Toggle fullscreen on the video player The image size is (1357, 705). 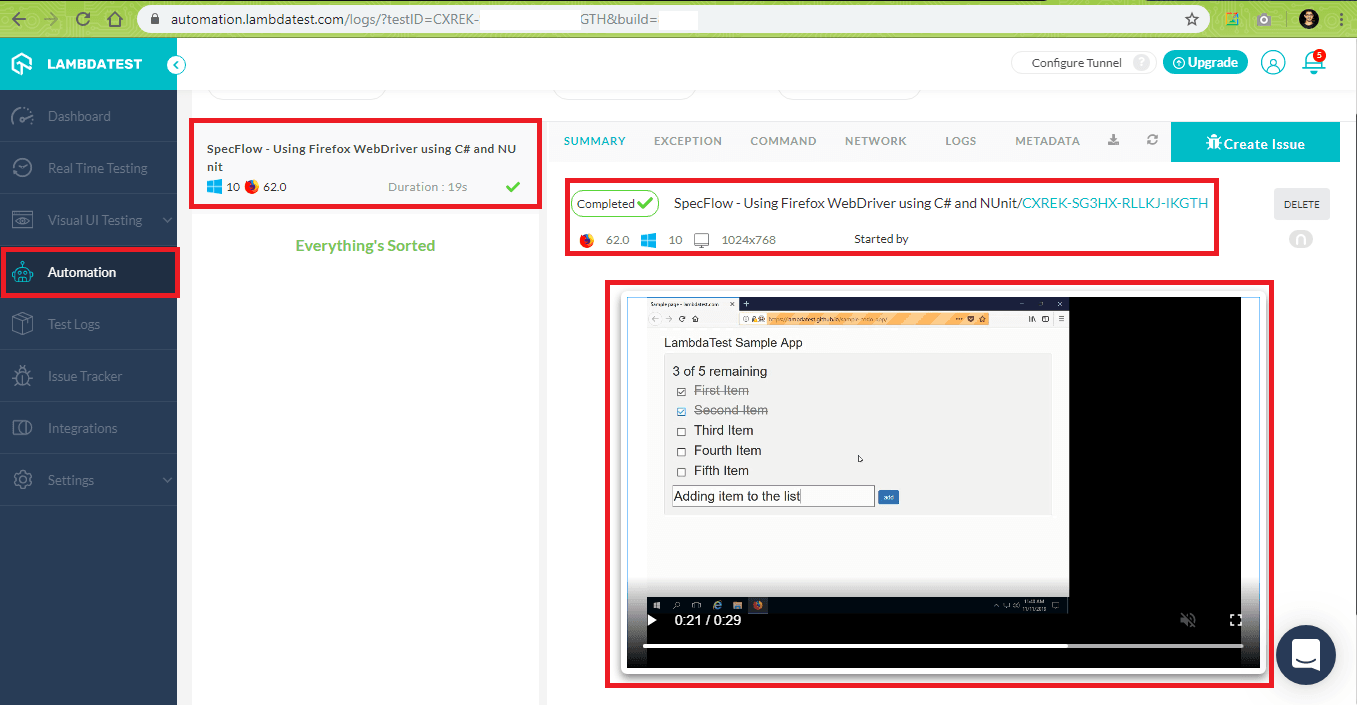[1235, 620]
